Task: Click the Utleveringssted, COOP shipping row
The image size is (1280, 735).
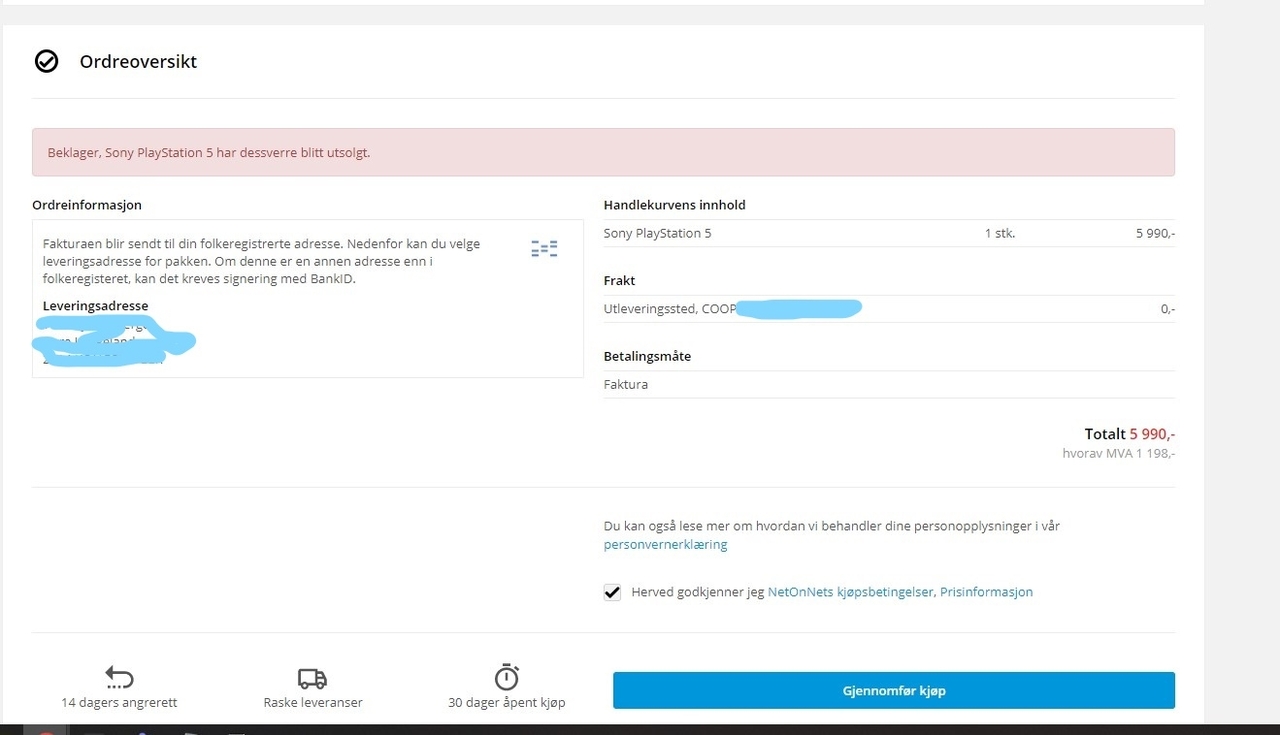Action: 889,309
